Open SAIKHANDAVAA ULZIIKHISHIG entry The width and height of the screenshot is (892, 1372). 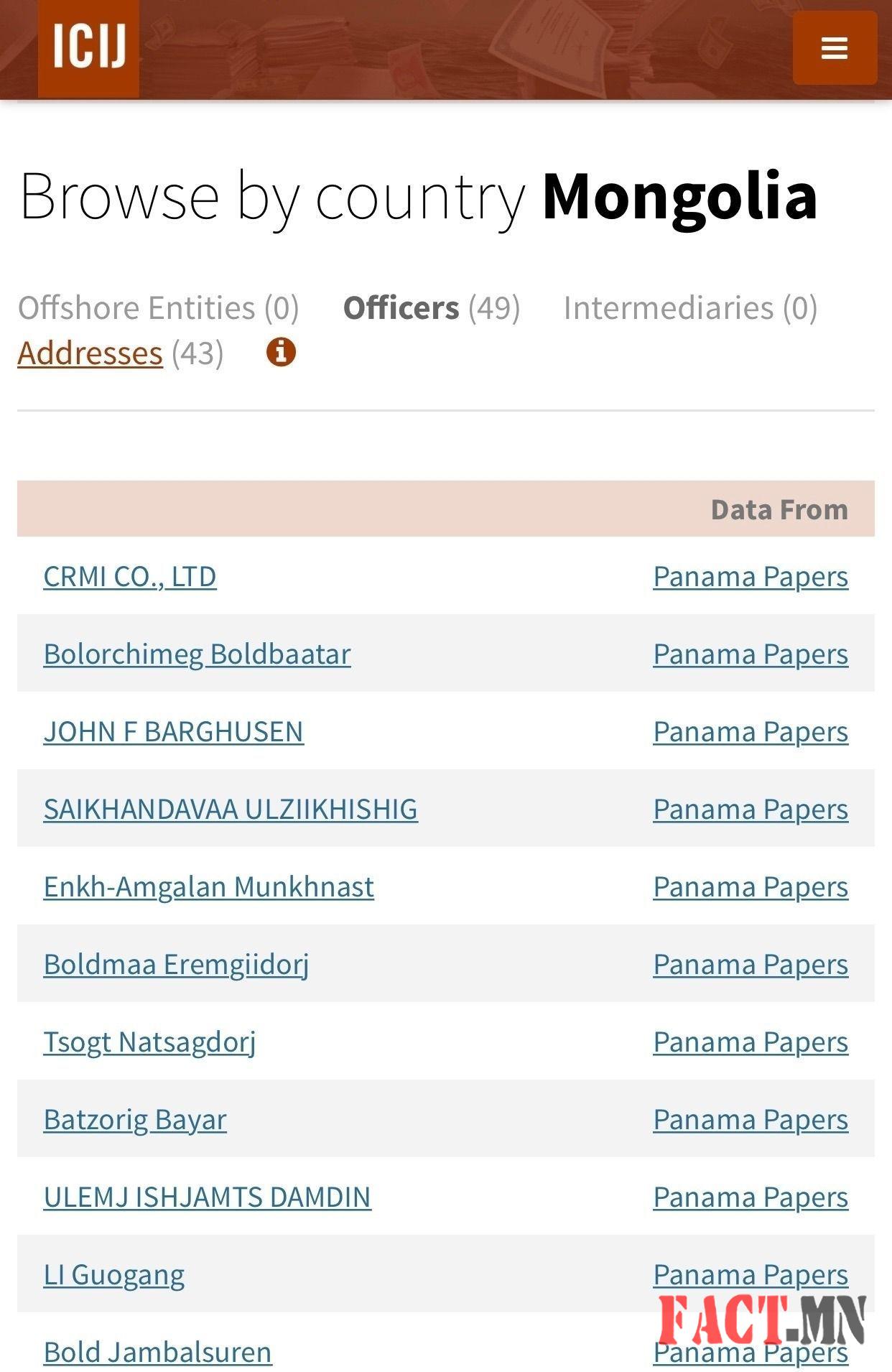(231, 809)
